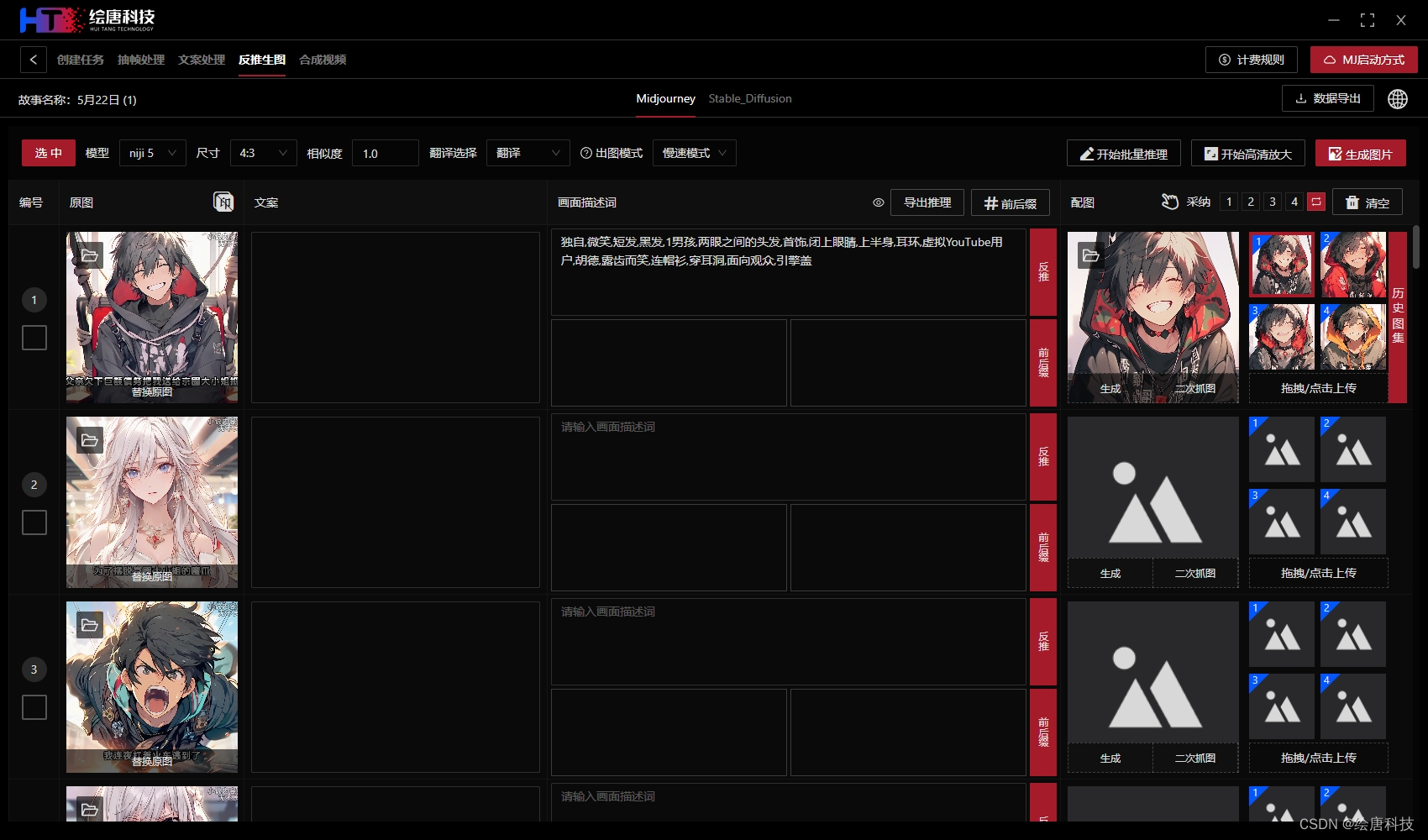Select row 1 generated thumbnail number 2
The image size is (1428, 840).
click(x=1353, y=265)
